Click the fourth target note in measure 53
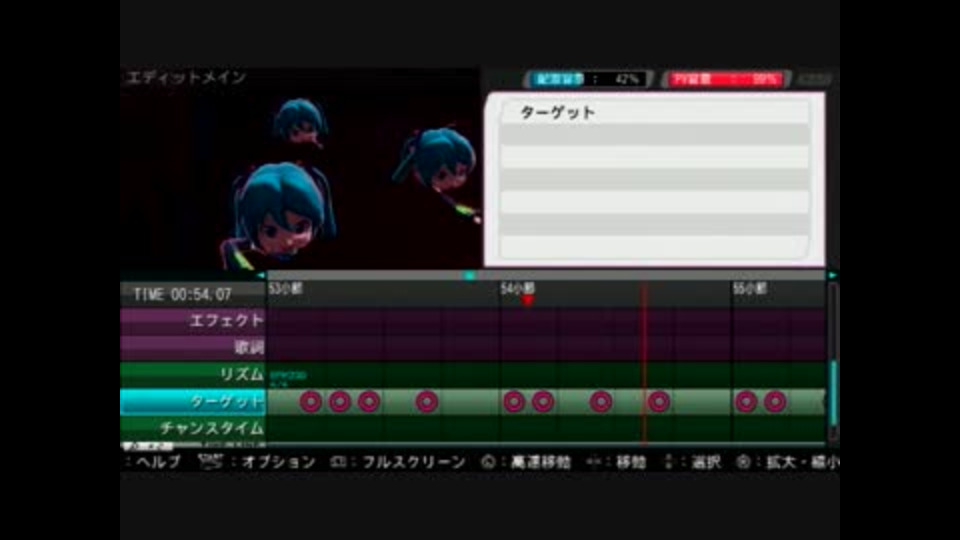Image resolution: width=960 pixels, height=540 pixels. click(427, 402)
